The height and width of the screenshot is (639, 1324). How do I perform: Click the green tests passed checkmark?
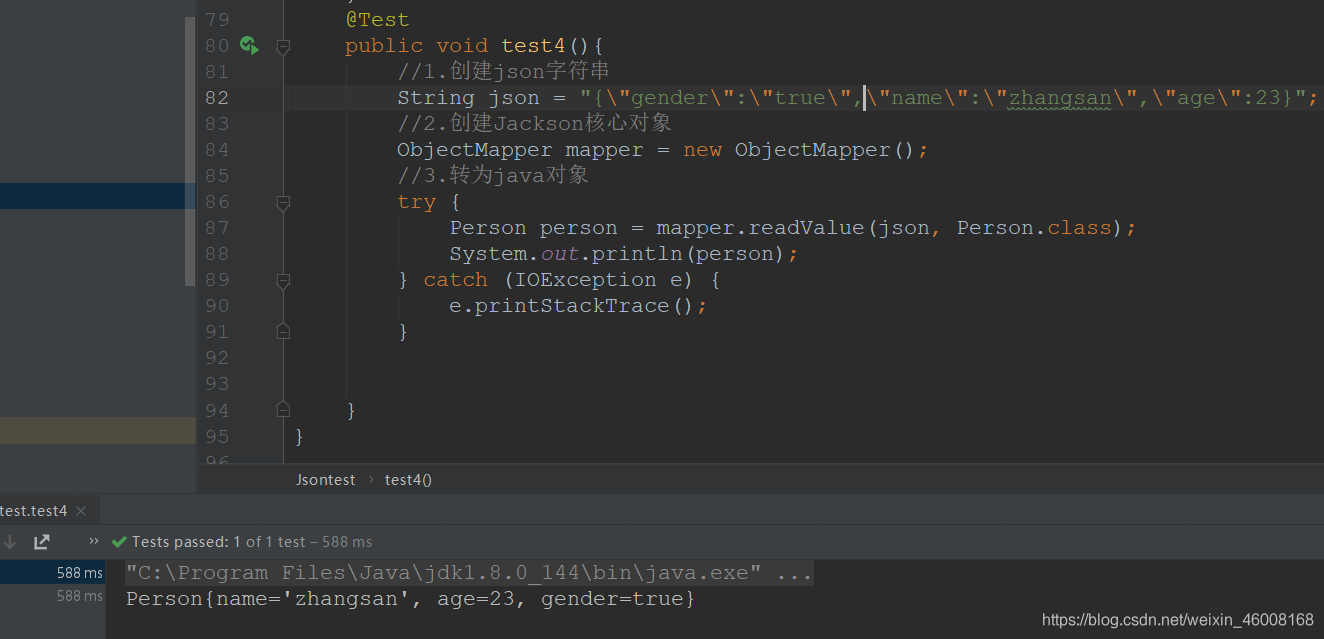[x=119, y=541]
